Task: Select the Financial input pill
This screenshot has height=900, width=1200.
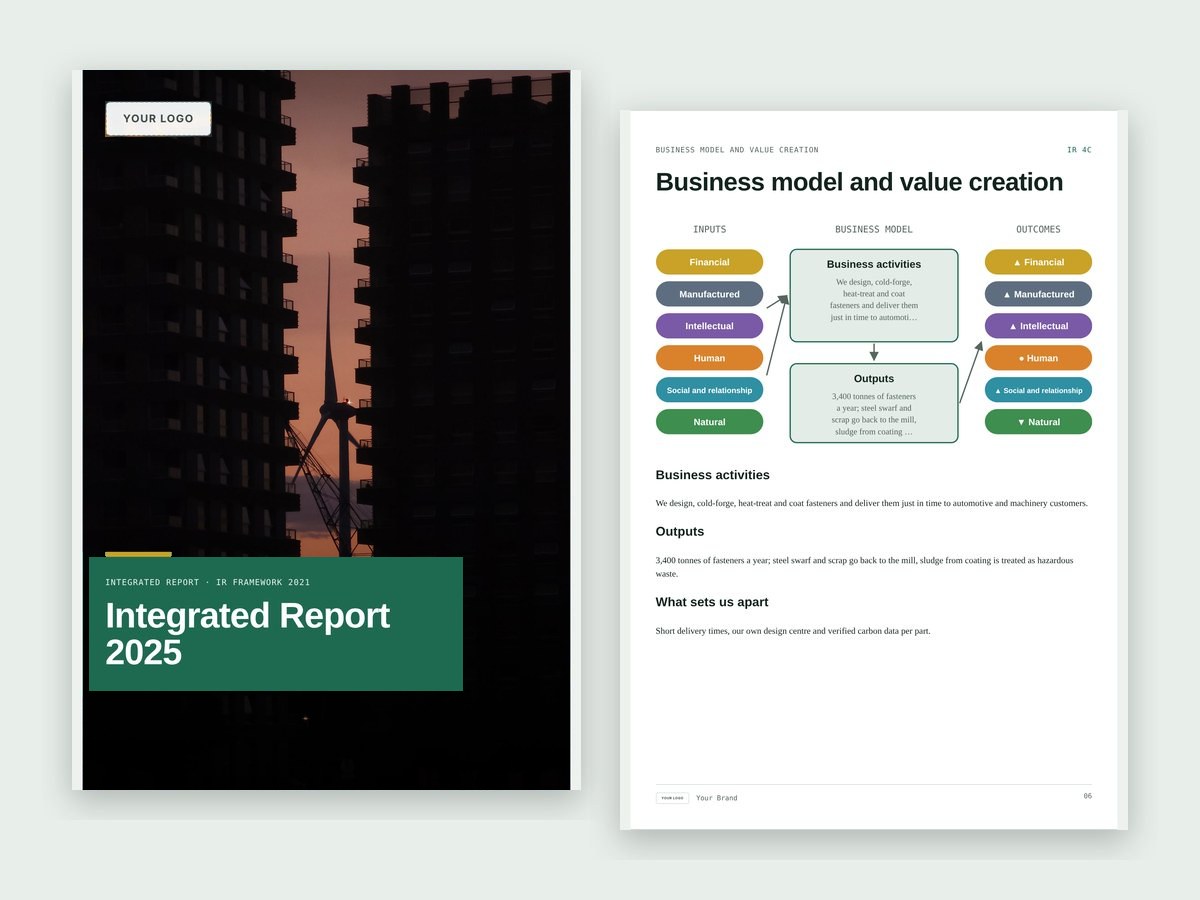Action: (709, 262)
